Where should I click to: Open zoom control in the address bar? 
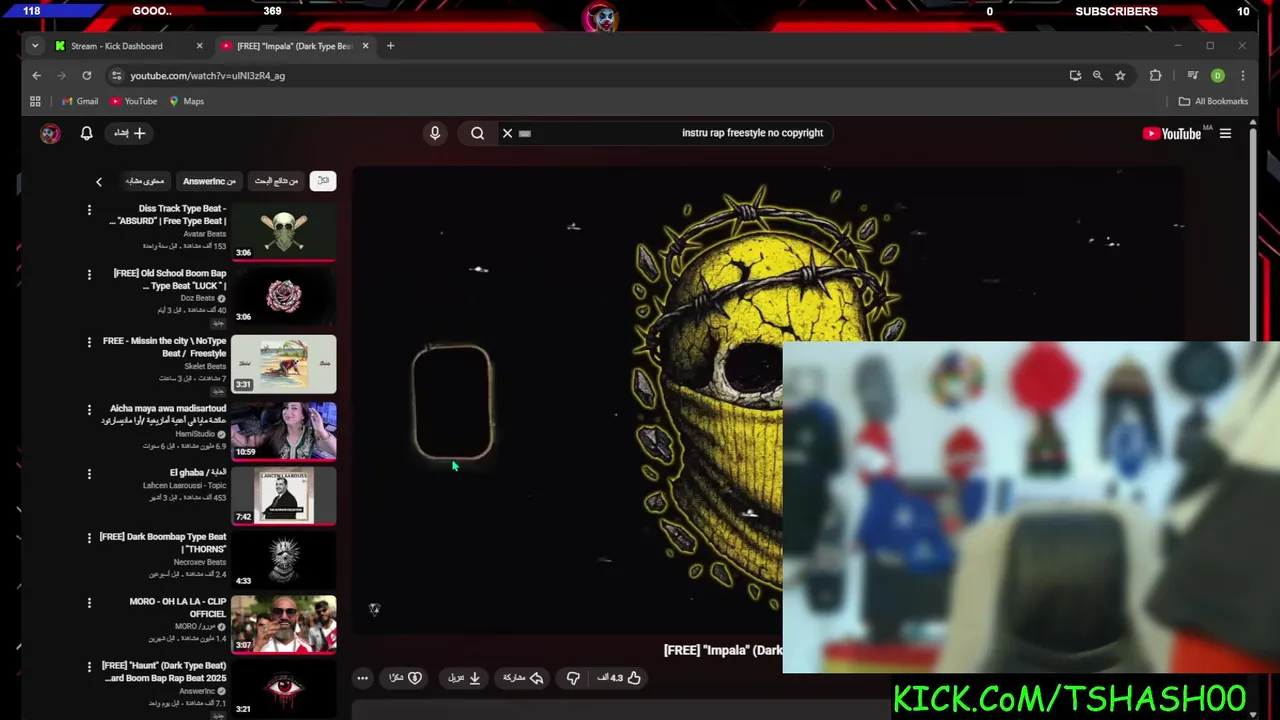coord(1097,75)
